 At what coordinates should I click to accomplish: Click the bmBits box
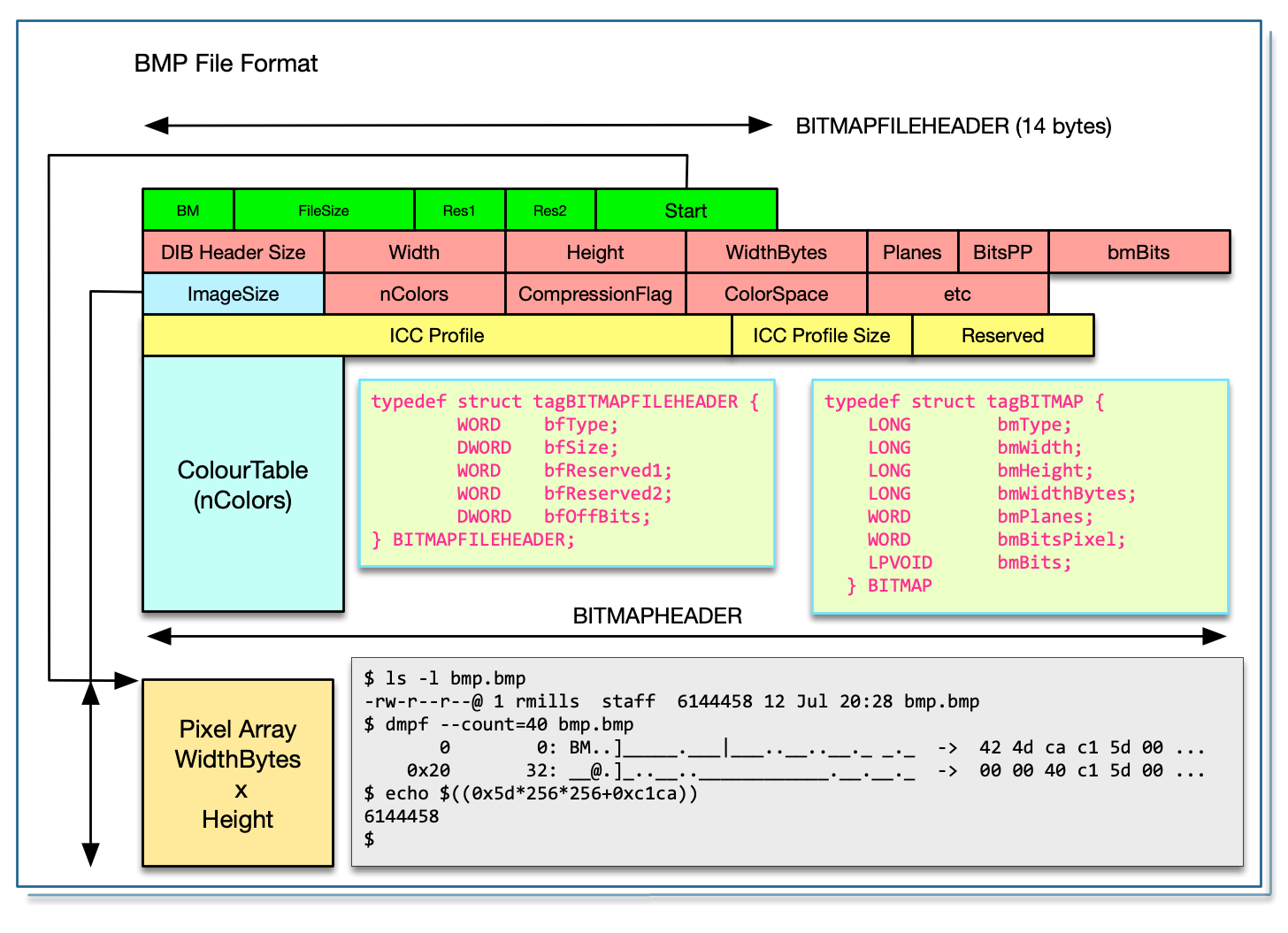(1138, 253)
